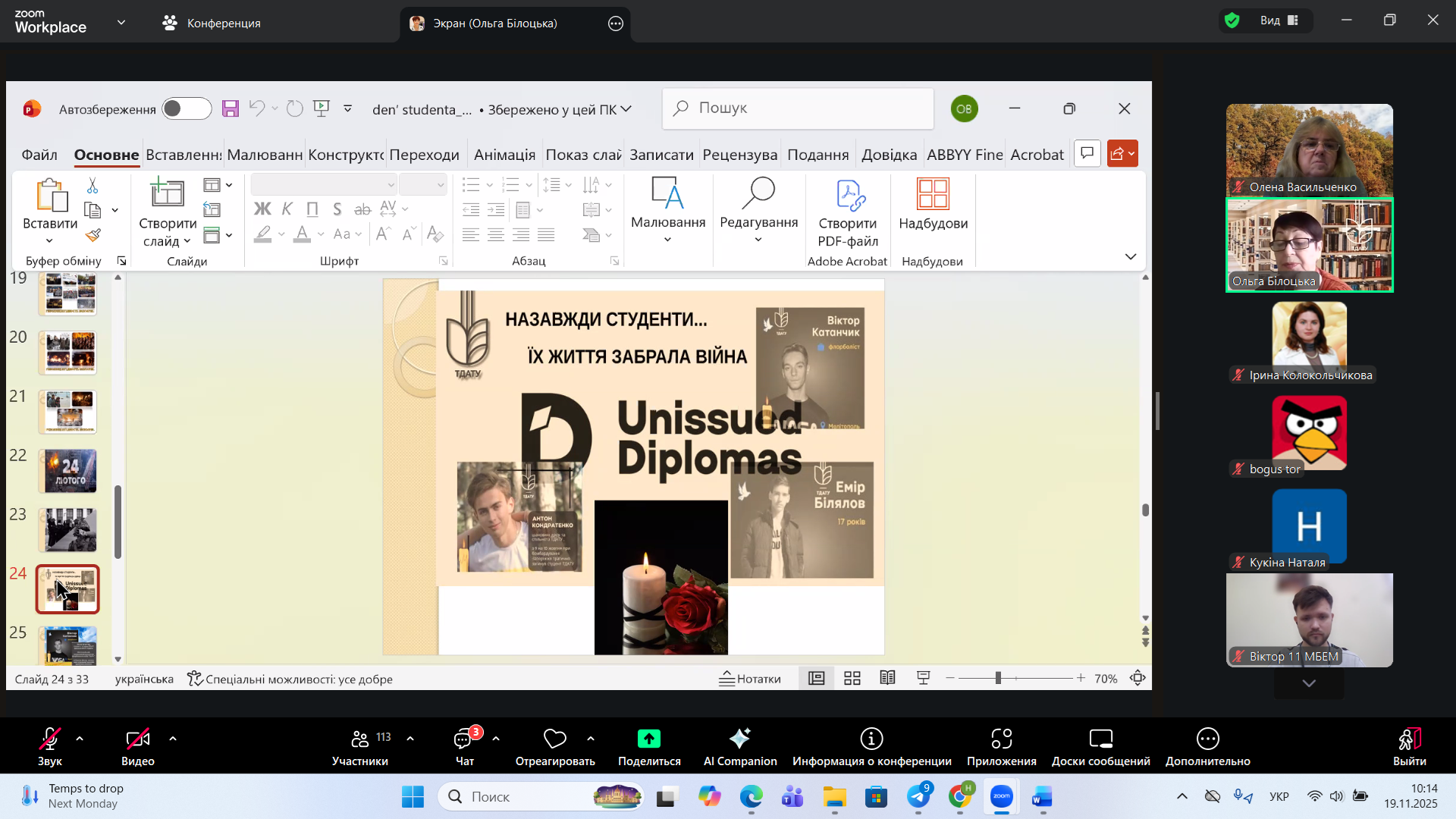
Task: Open the Reading view icon in status bar
Action: [x=887, y=679]
